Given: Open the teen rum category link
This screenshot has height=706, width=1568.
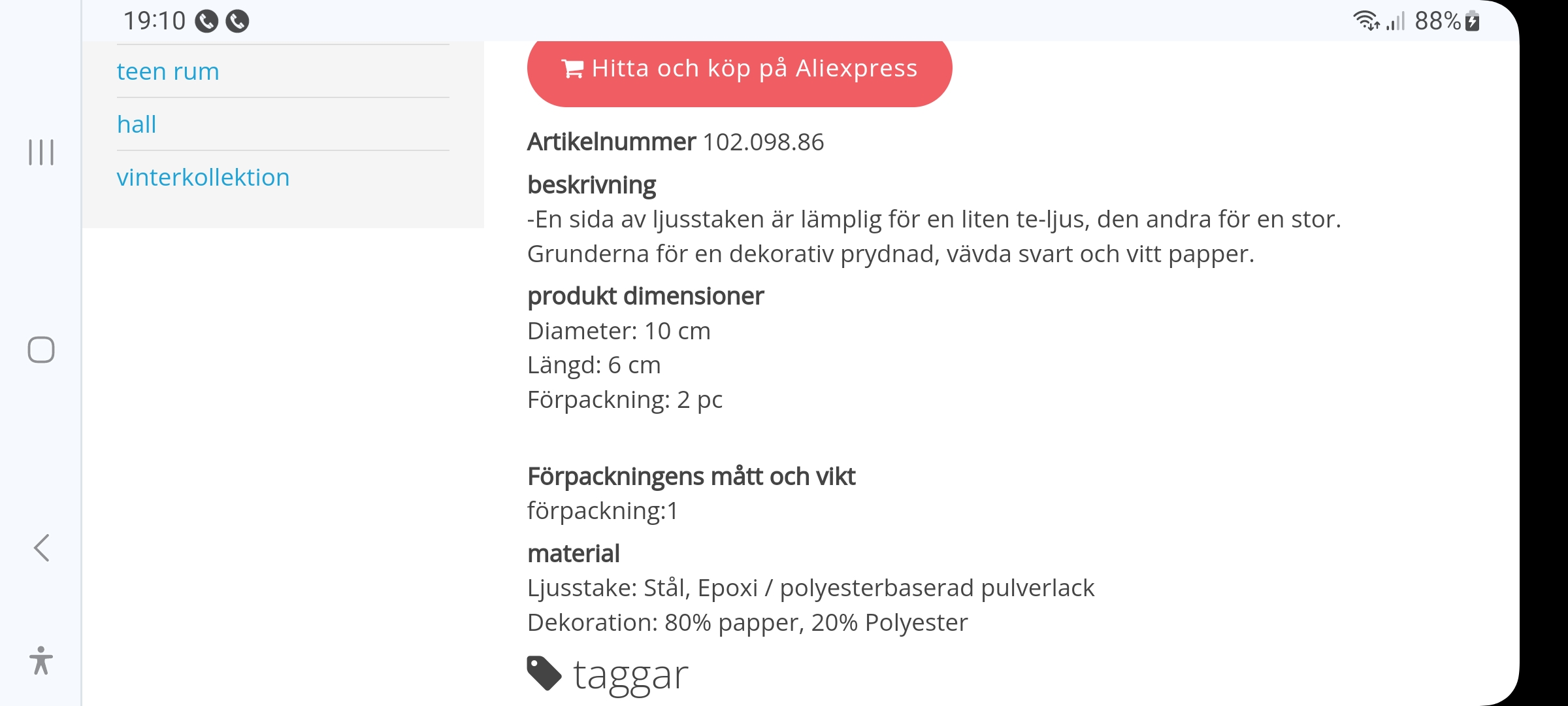Looking at the screenshot, I should (x=168, y=71).
